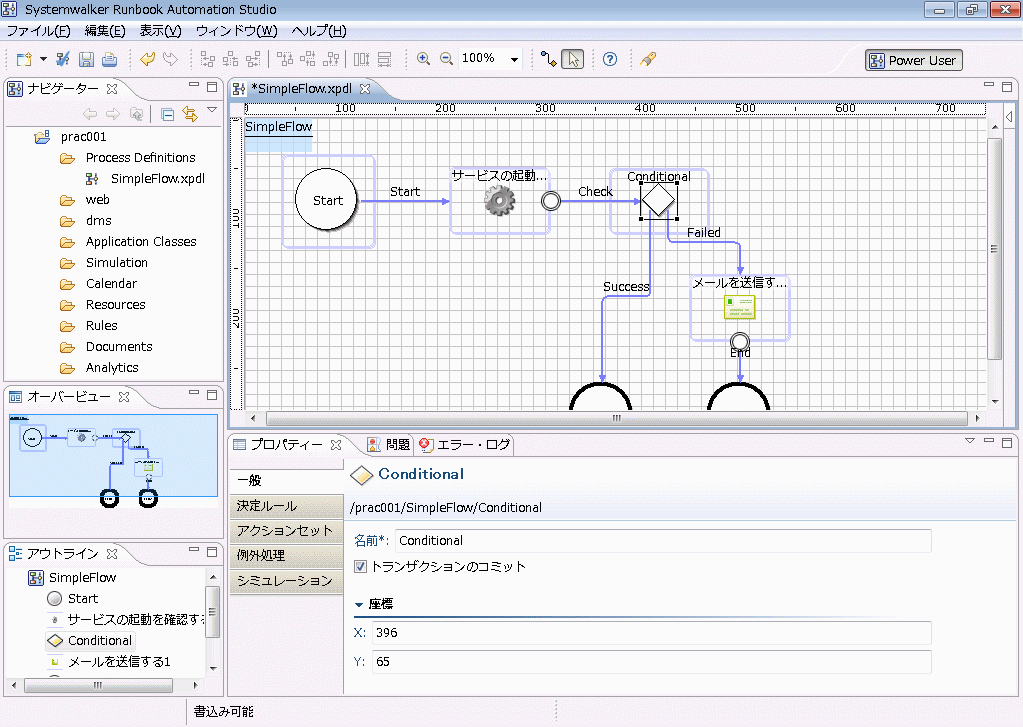Click the X coordinate field

651,633
